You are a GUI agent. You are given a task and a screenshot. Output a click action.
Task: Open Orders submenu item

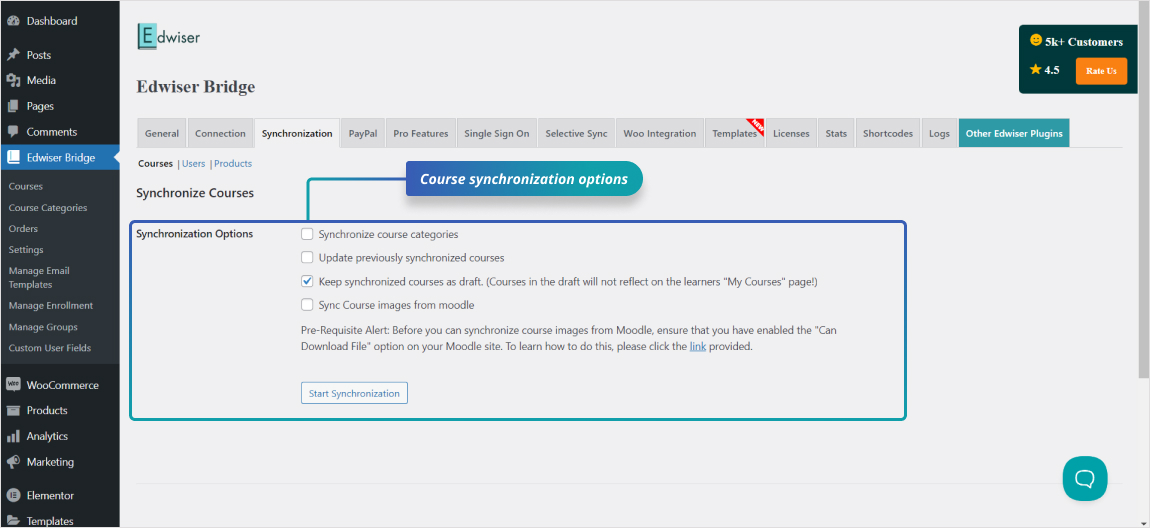[23, 229]
